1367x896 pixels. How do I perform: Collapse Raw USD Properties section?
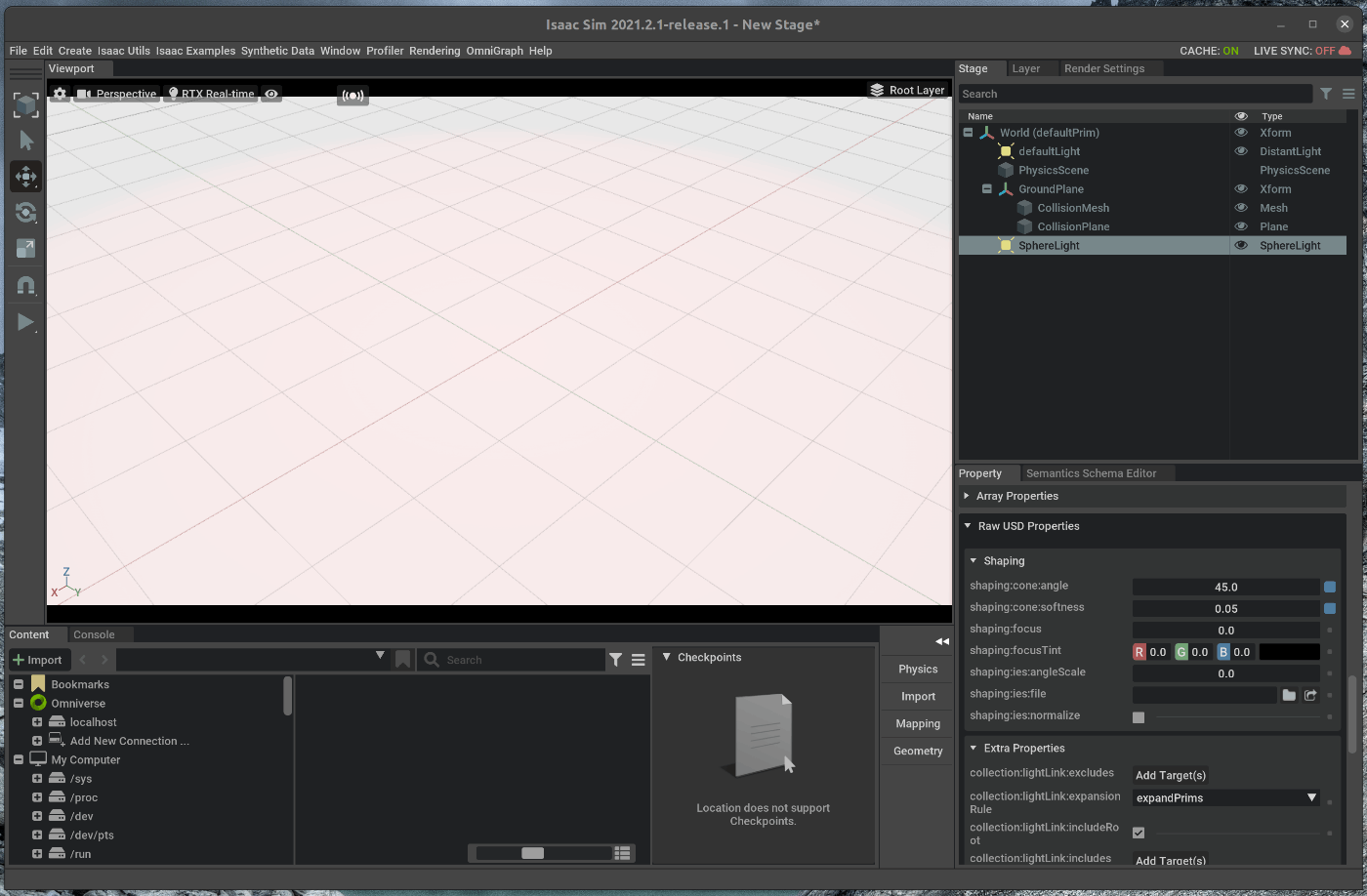(968, 526)
